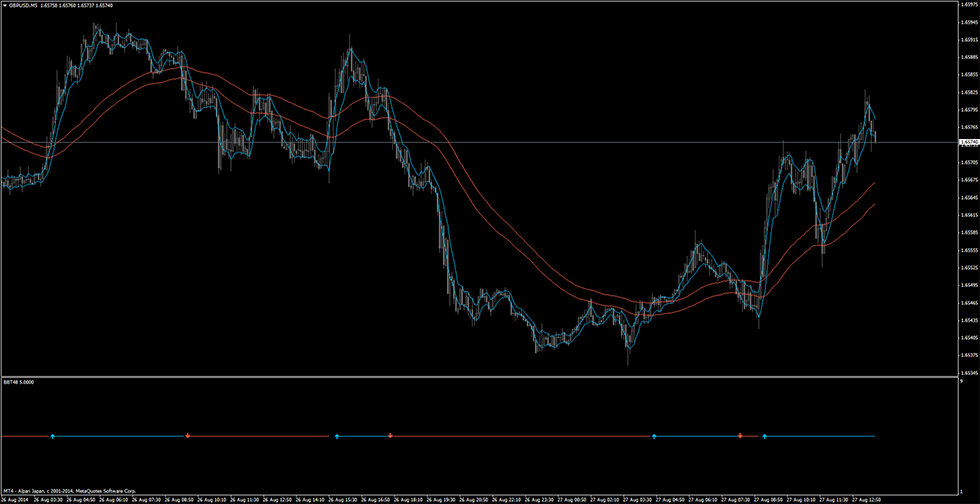Click blue up arrow near 27 Aug 08:50
Viewport: 980px width, 504px height.
(765, 436)
